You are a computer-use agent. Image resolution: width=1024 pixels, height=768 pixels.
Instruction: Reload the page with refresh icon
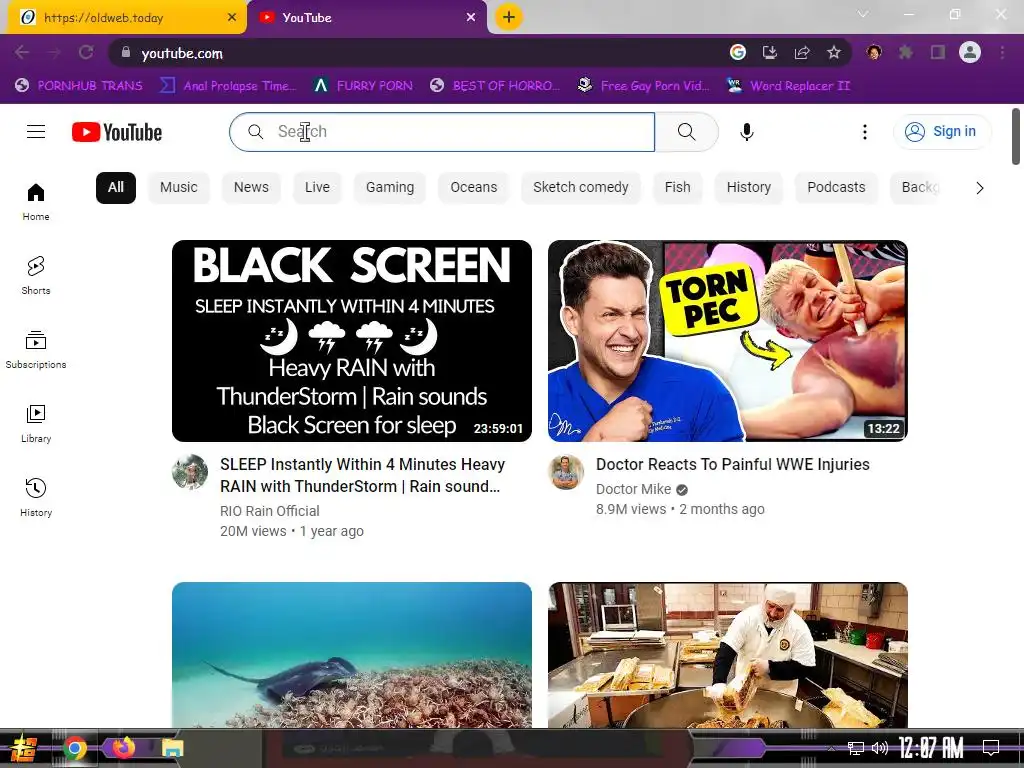[x=86, y=53]
